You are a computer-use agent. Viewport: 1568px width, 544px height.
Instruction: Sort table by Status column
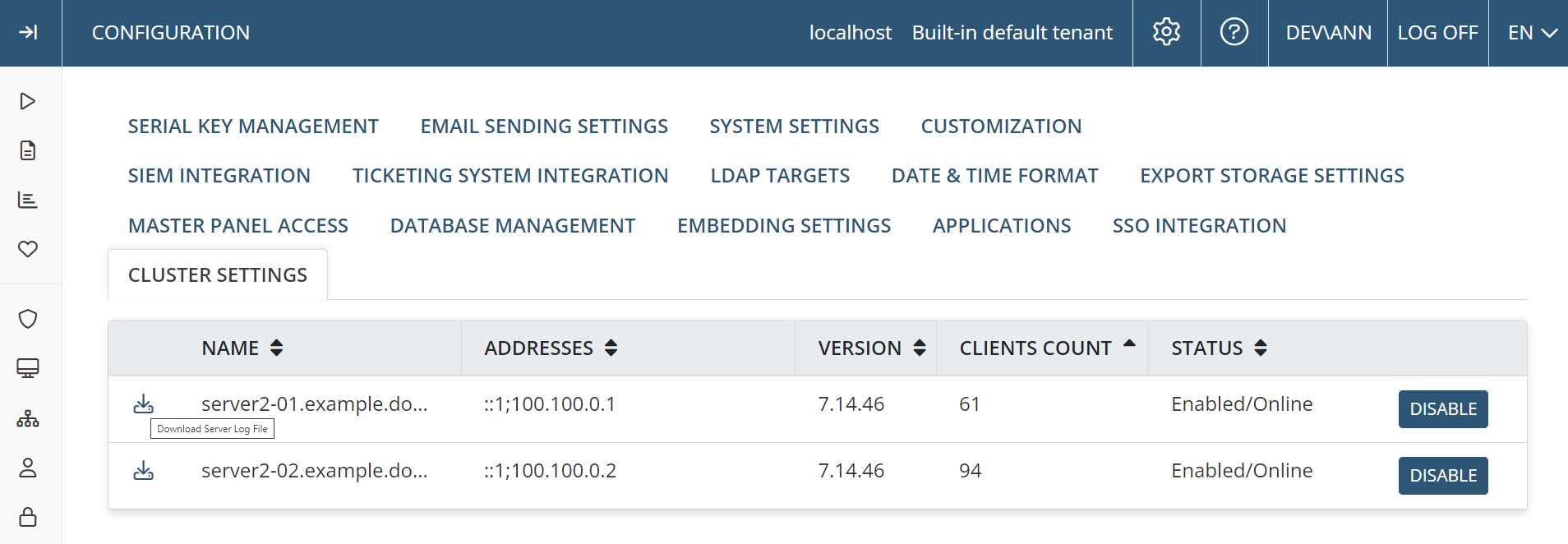pos(1260,348)
